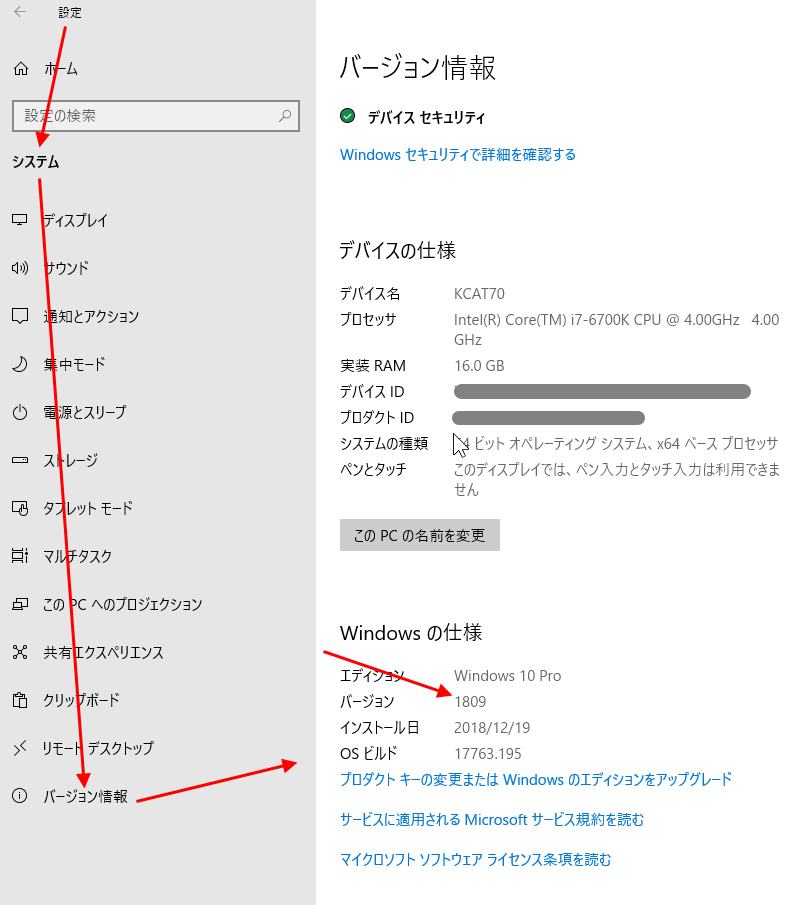
Task: Click the back arrow icon
Action: point(20,12)
